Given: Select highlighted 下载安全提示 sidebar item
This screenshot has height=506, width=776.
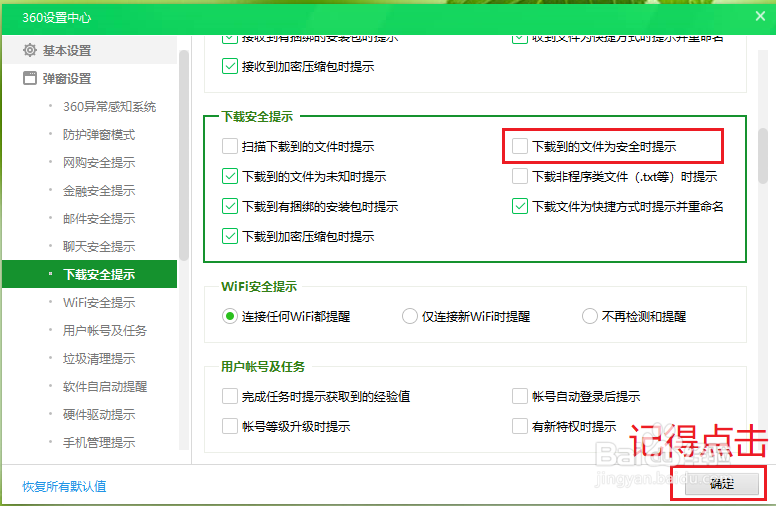Looking at the screenshot, I should [x=90, y=274].
